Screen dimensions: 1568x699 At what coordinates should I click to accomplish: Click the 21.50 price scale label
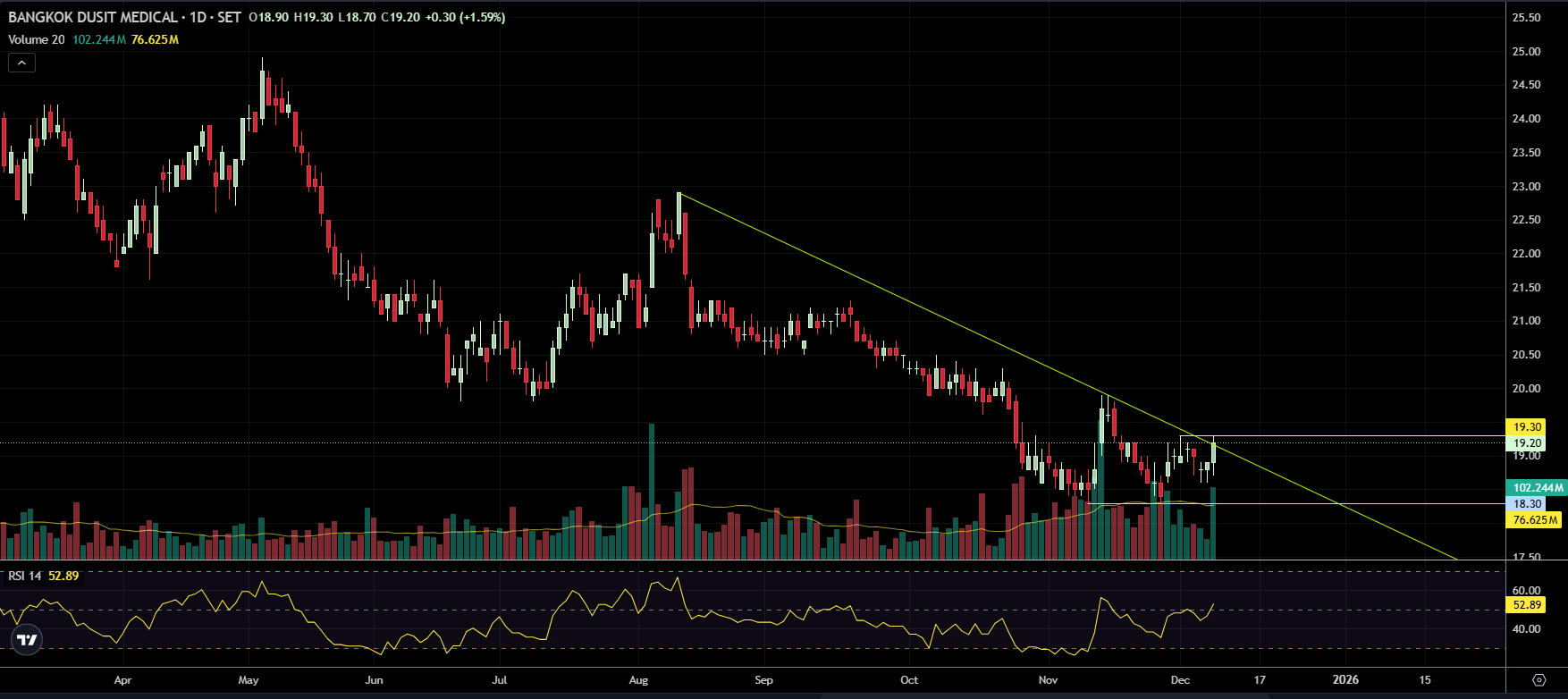click(x=1526, y=288)
